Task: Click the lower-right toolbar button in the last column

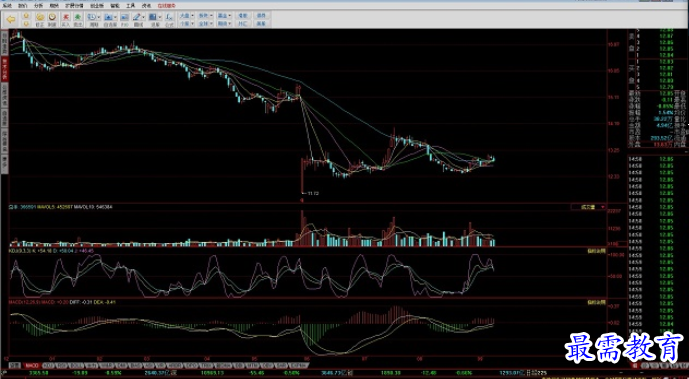Action: coord(261,23)
